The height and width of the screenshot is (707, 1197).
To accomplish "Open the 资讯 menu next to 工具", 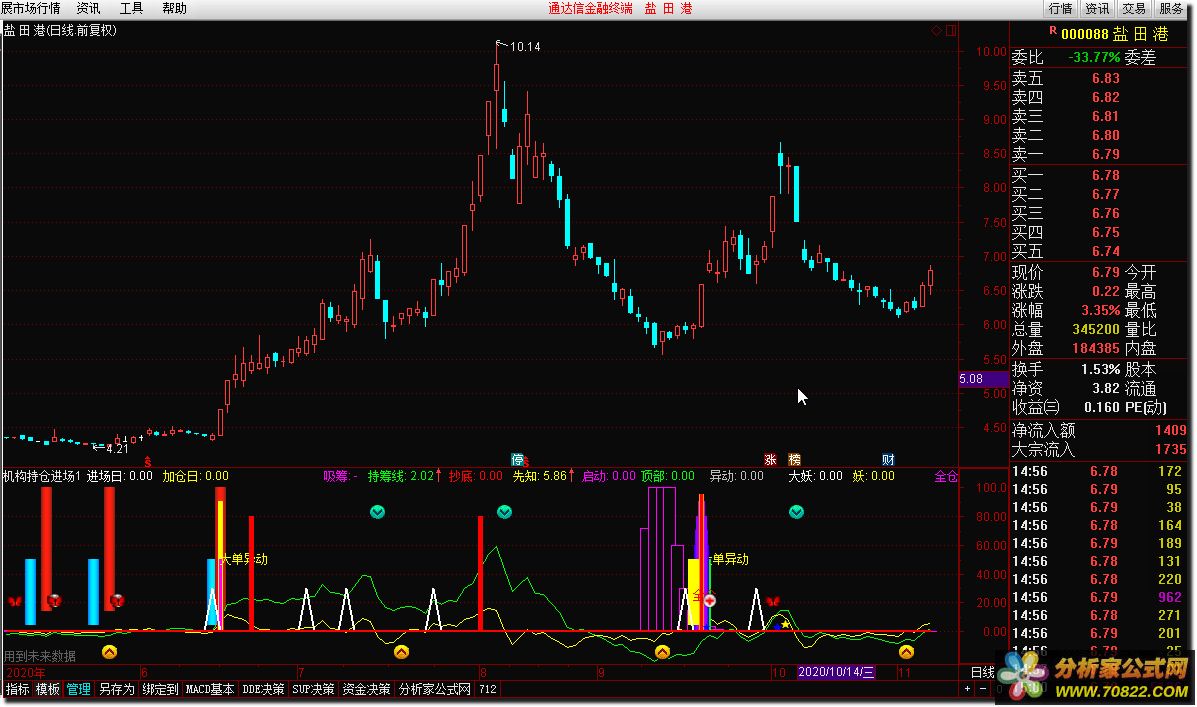I will point(89,8).
